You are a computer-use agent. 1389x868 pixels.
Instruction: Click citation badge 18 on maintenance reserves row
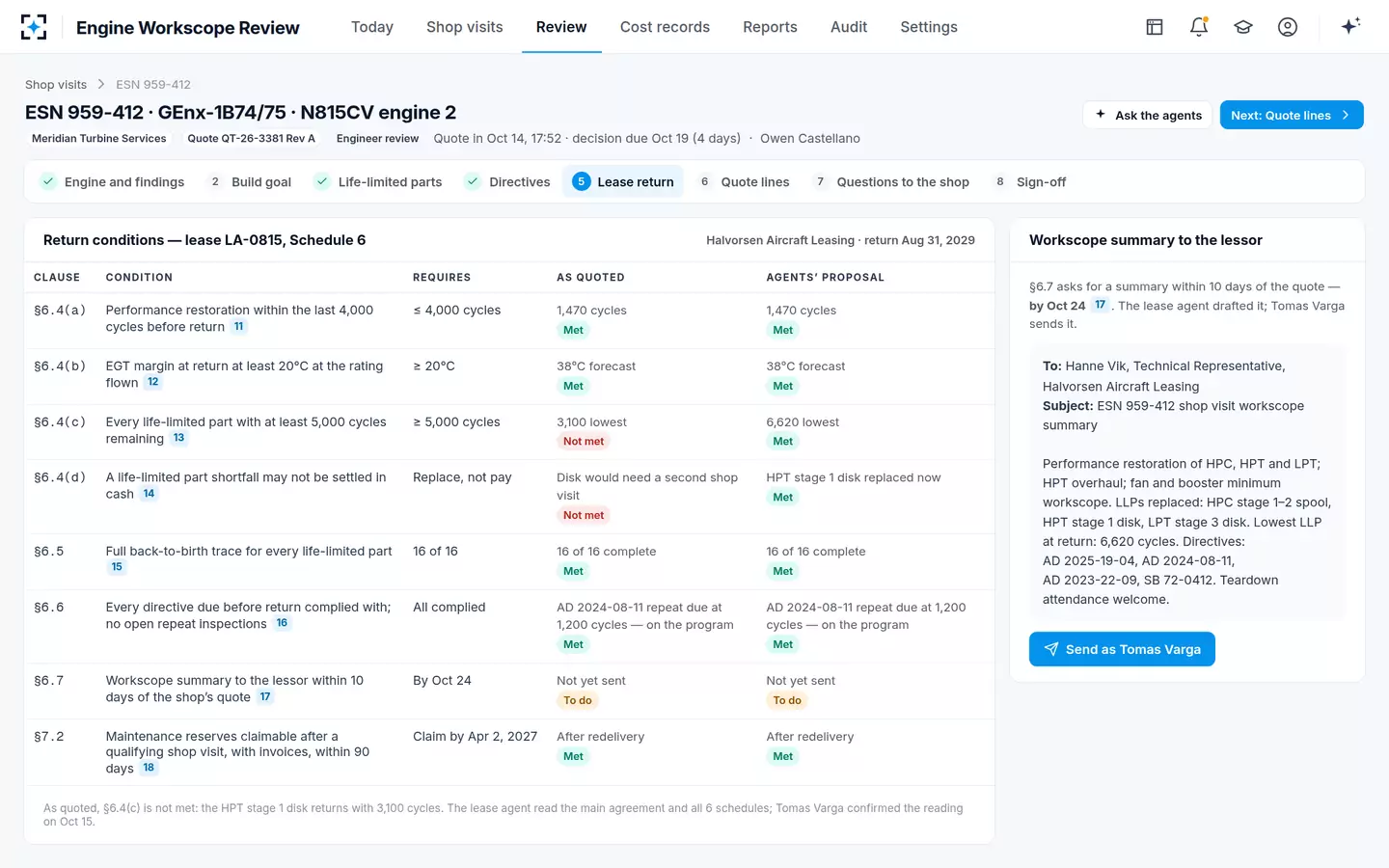(149, 768)
